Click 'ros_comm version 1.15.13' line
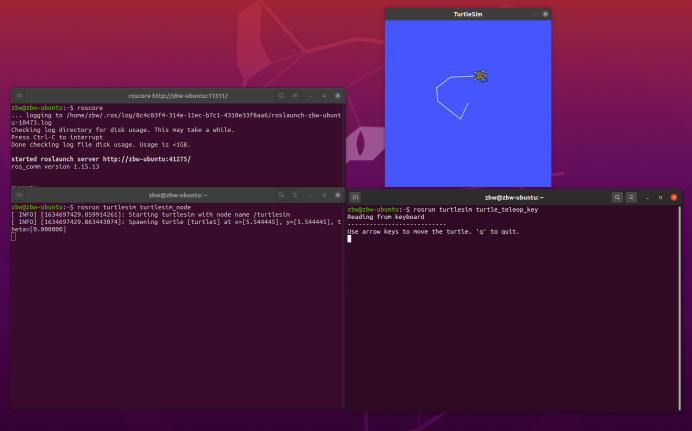This screenshot has width=692, height=431. pyautogui.click(x=55, y=167)
